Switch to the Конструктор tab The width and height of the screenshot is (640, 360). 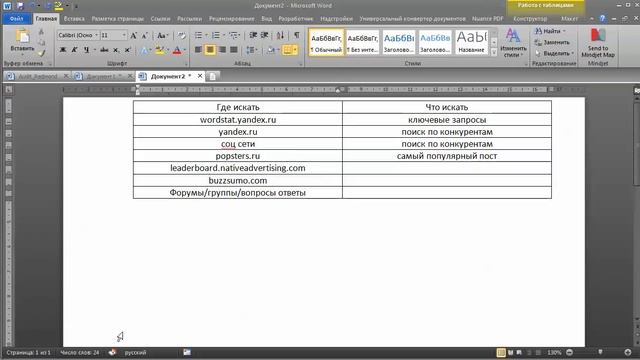pyautogui.click(x=530, y=19)
